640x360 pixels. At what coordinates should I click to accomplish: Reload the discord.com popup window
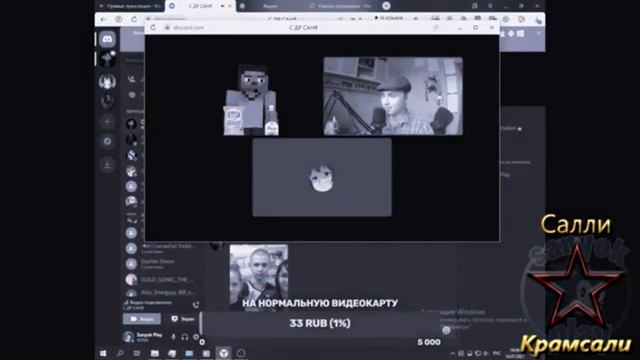pyautogui.click(x=153, y=27)
